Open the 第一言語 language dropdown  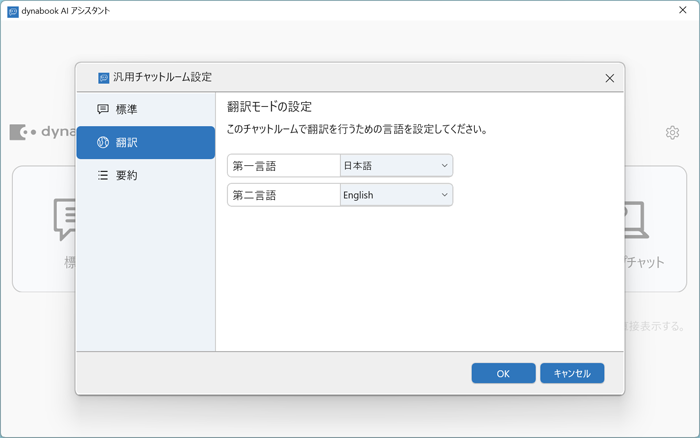coord(396,166)
